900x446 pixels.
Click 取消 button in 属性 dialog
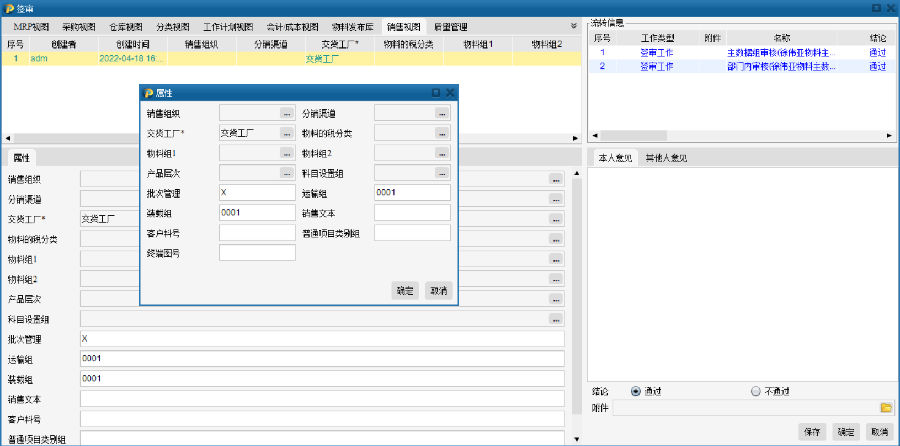tap(438, 290)
